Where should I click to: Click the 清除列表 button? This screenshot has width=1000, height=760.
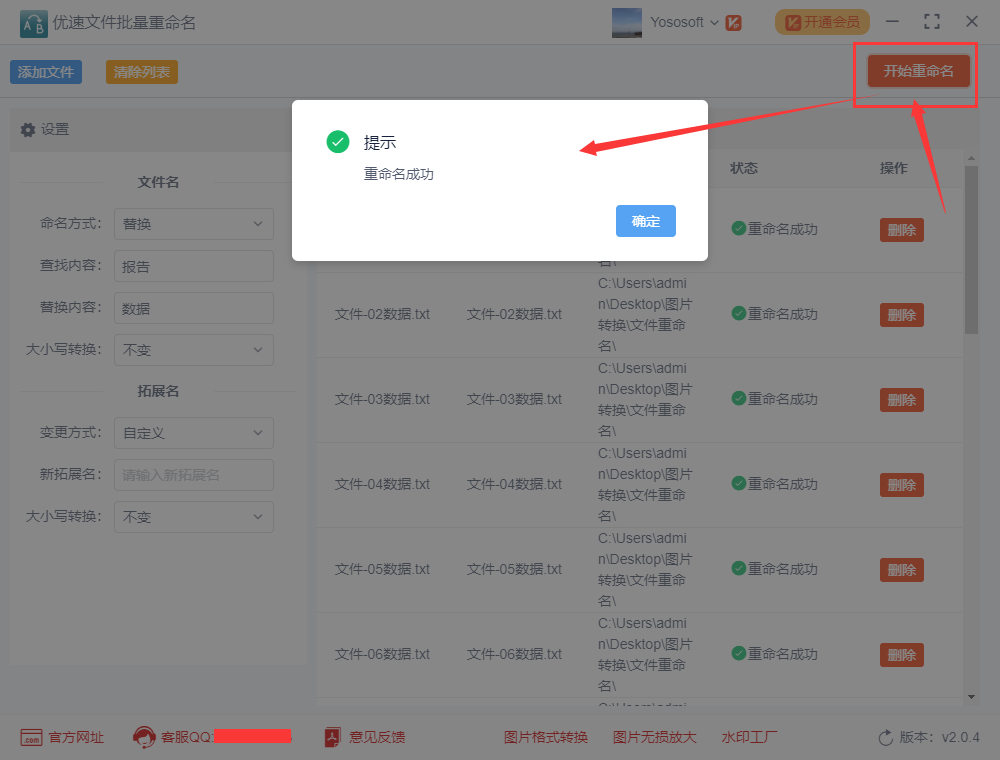142,72
